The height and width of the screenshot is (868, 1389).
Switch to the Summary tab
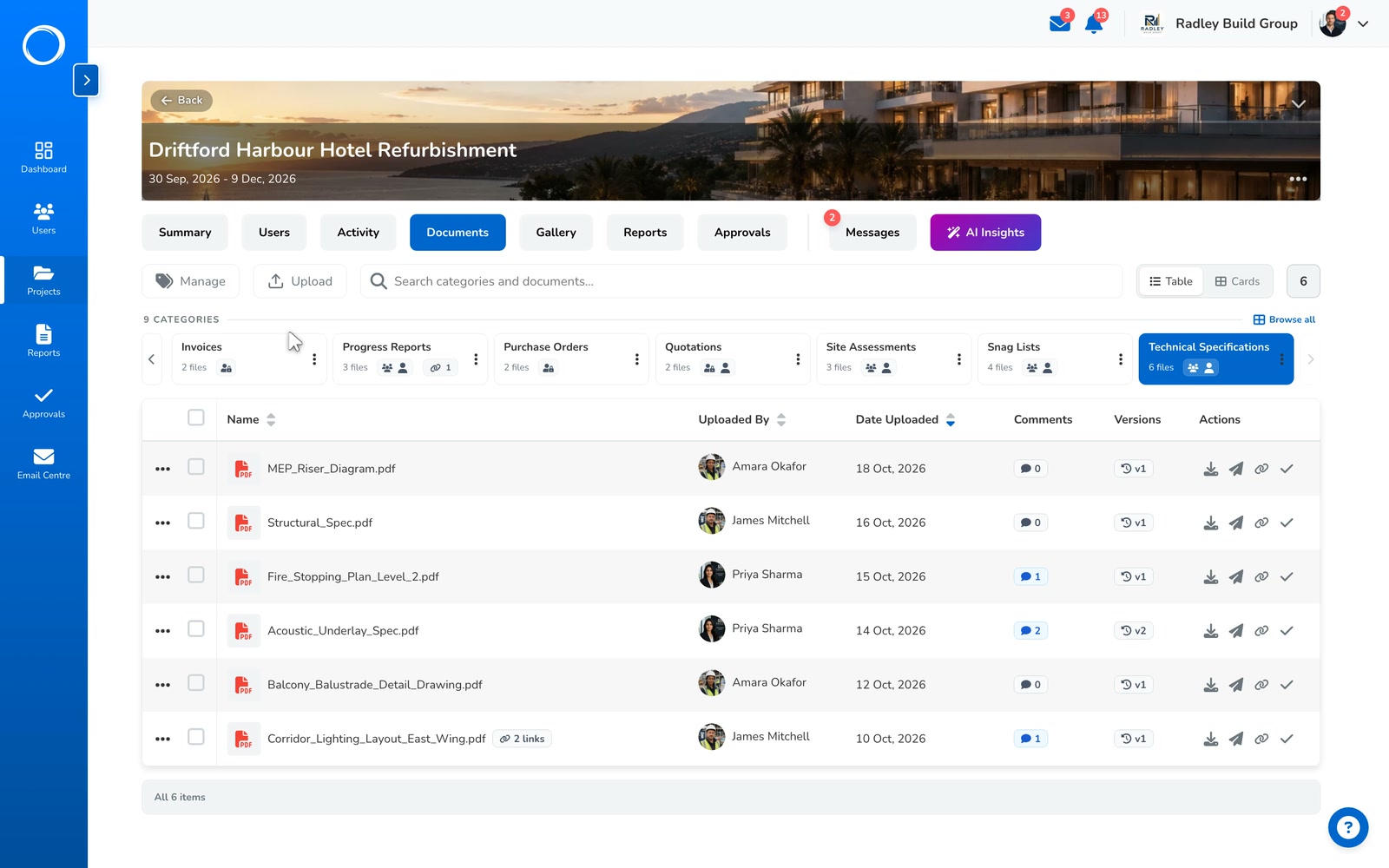pos(185,233)
